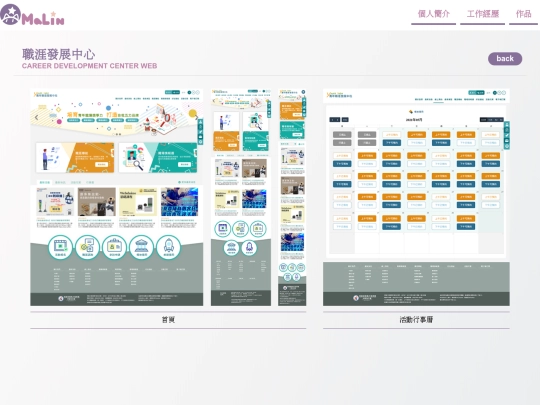Open the 個人簡介 nav item
This screenshot has height=405, width=540.
pos(434,14)
